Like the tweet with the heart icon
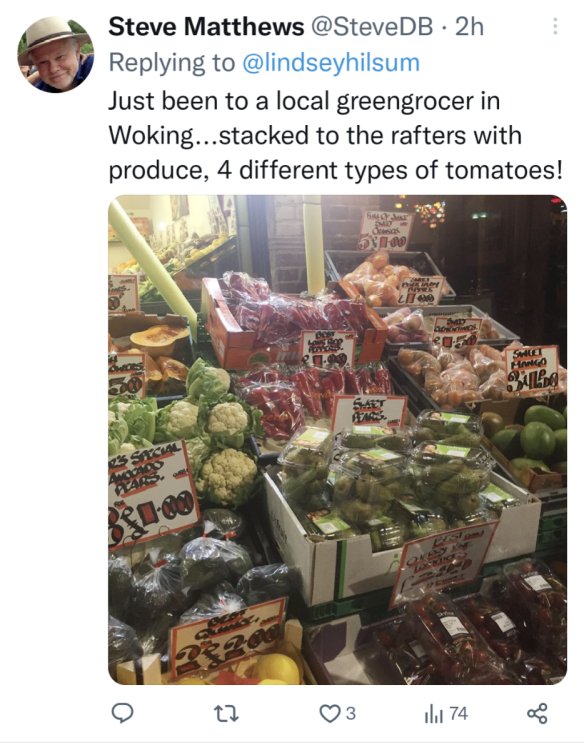The height and width of the screenshot is (750, 584). tap(329, 713)
